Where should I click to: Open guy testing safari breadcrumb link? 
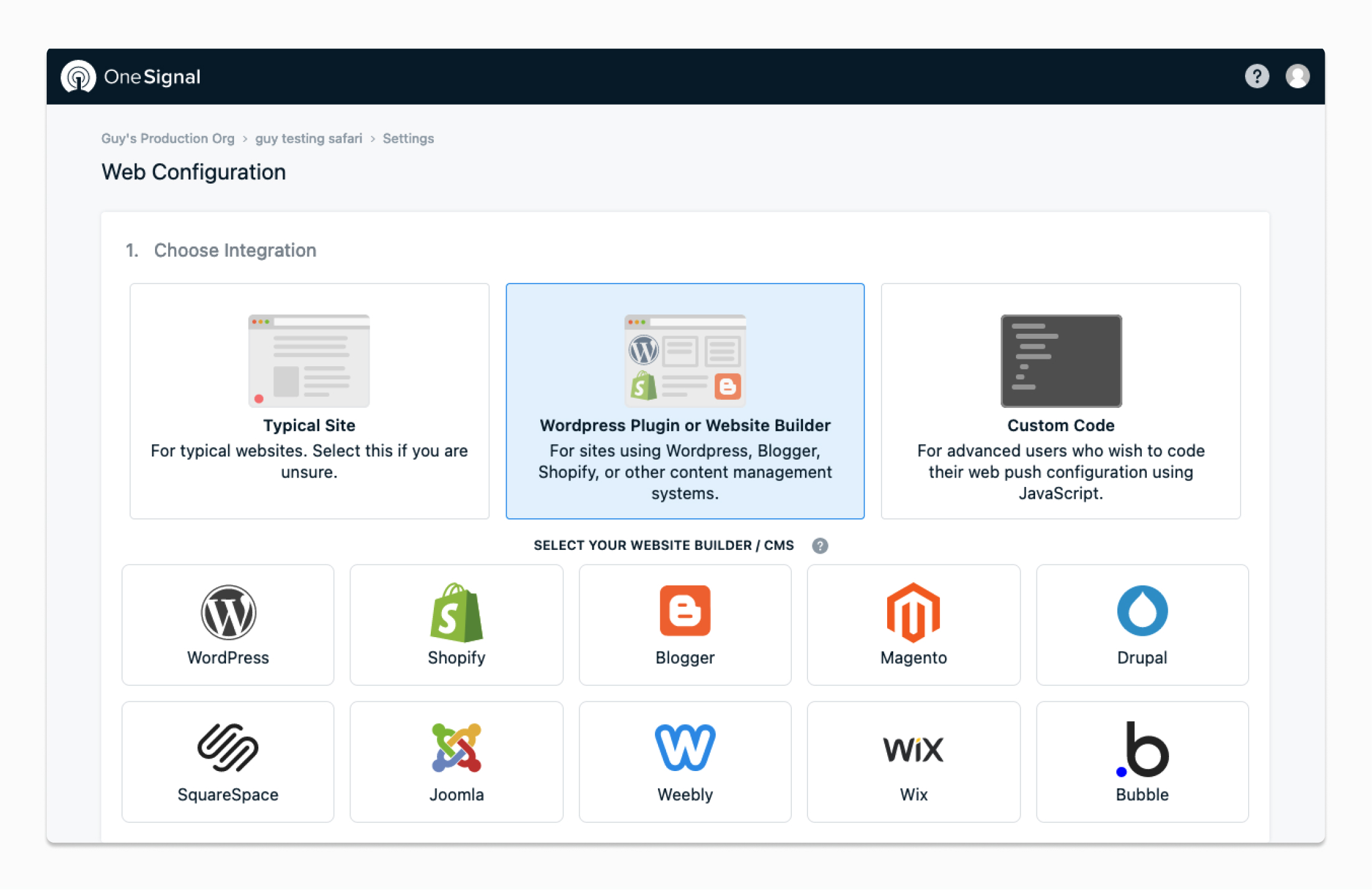pyautogui.click(x=308, y=138)
